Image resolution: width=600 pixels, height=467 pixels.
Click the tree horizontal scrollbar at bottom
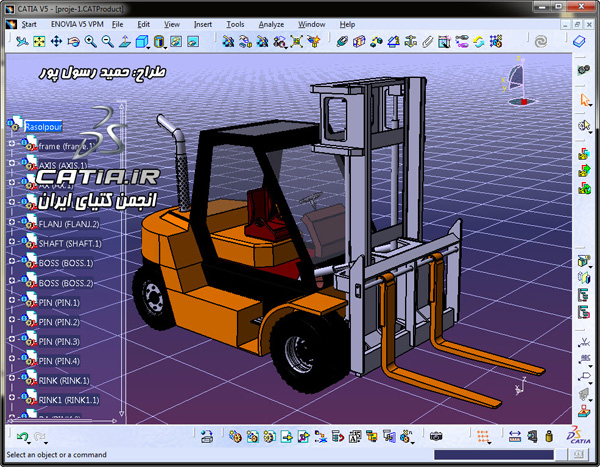coord(62,421)
